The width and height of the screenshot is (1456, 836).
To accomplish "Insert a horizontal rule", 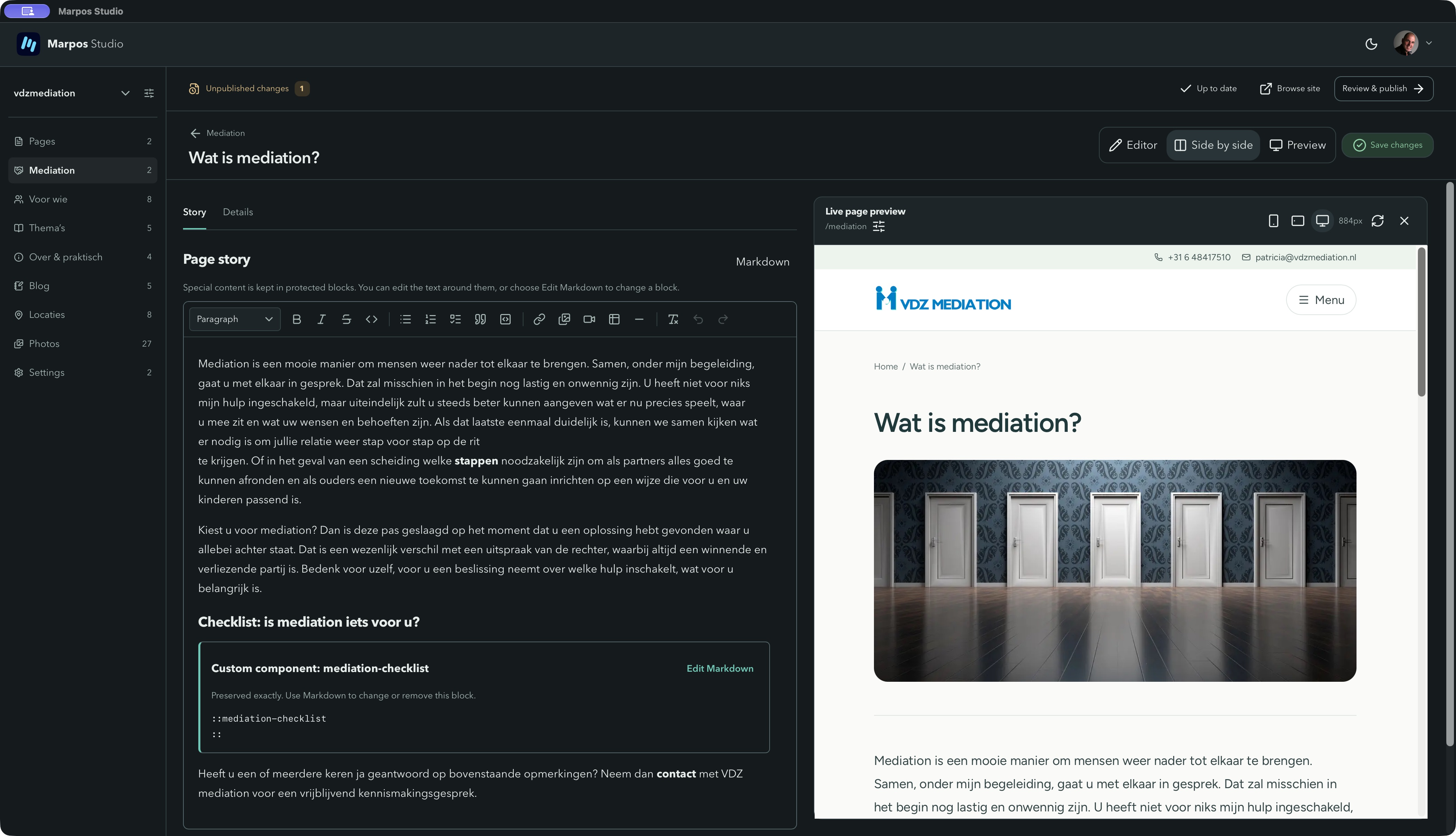I will [639, 319].
